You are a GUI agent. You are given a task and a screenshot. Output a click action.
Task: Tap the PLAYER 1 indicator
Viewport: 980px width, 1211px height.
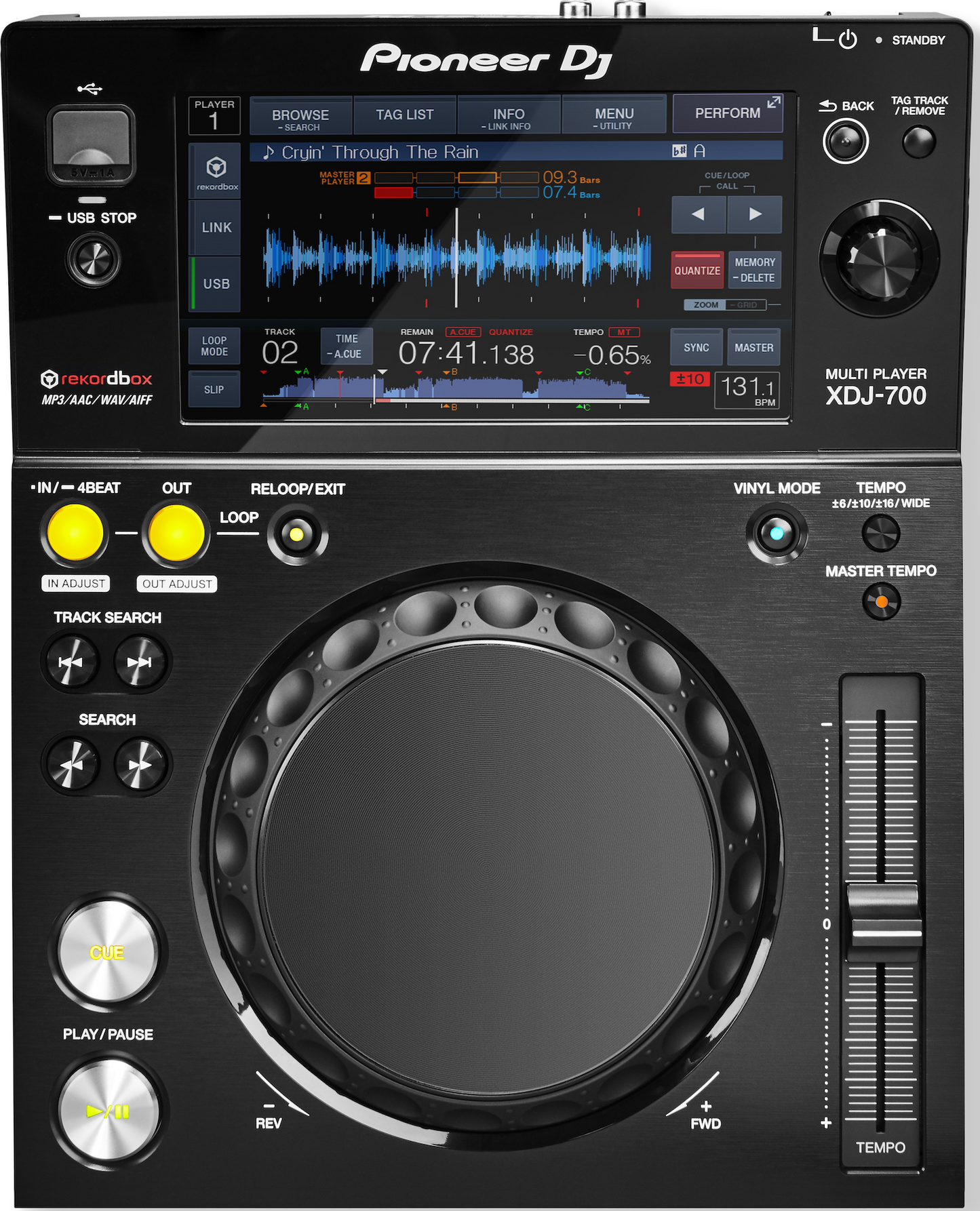point(214,115)
